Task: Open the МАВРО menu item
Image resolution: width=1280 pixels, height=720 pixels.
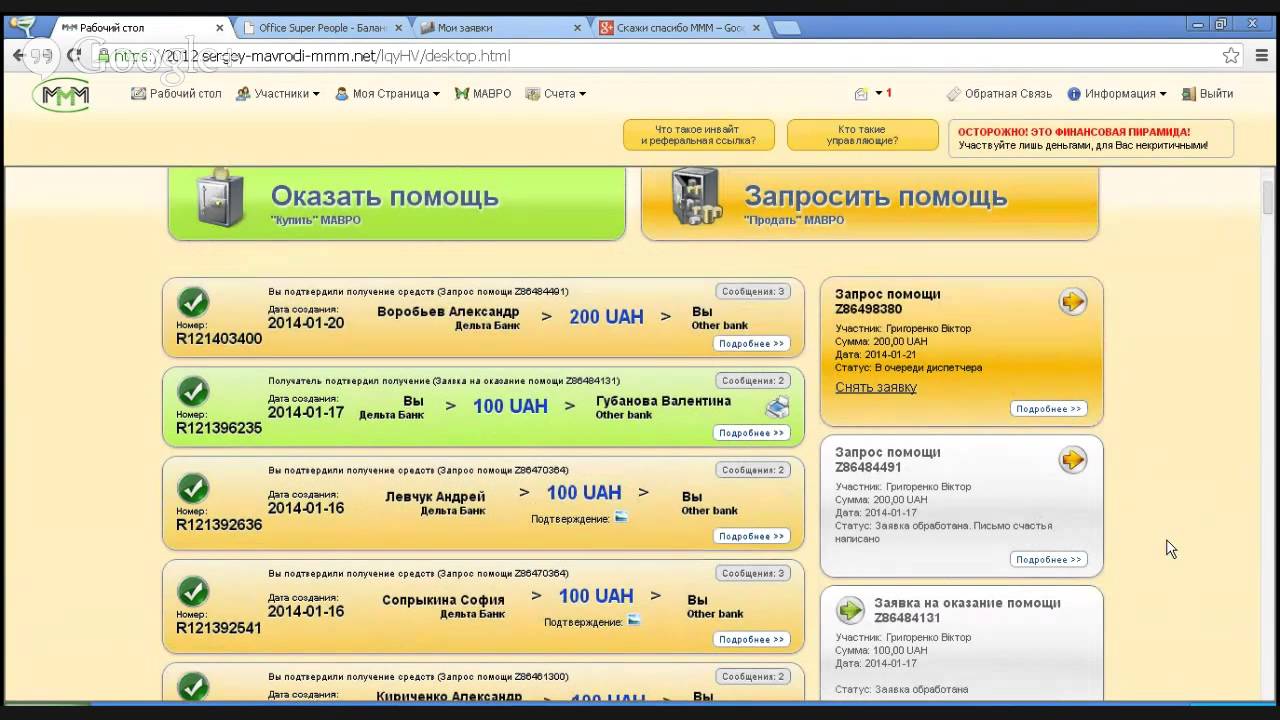Action: click(x=483, y=93)
